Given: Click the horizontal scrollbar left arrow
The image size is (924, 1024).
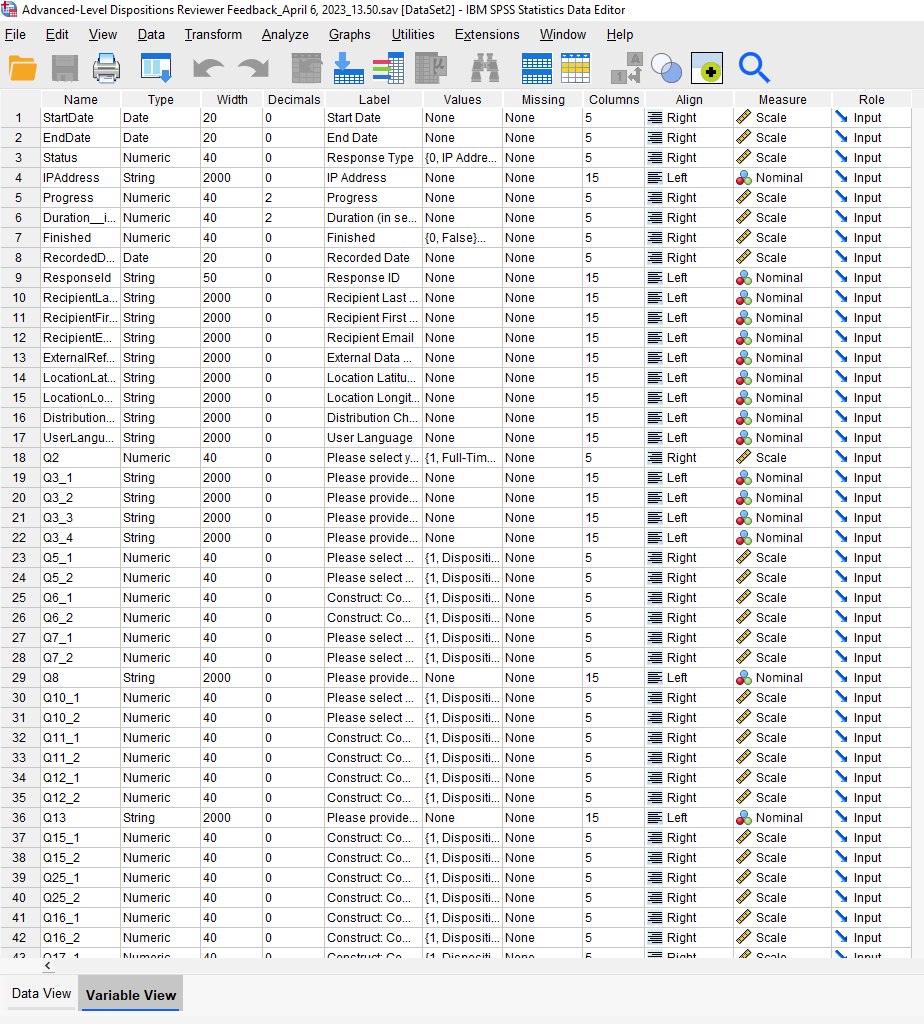Looking at the screenshot, I should point(48,965).
